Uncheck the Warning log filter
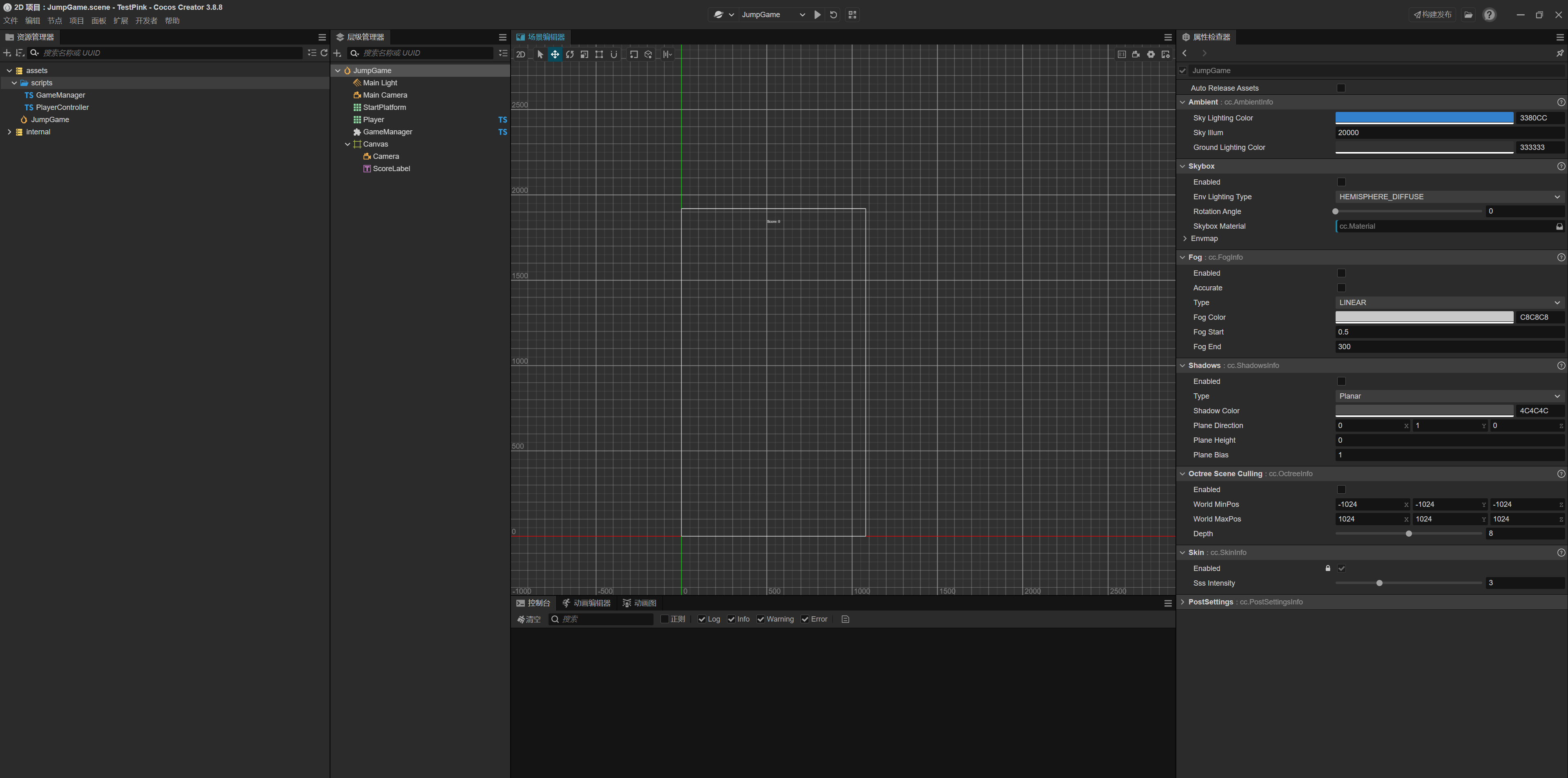Screen dimensions: 1568x778 [x=760, y=619]
